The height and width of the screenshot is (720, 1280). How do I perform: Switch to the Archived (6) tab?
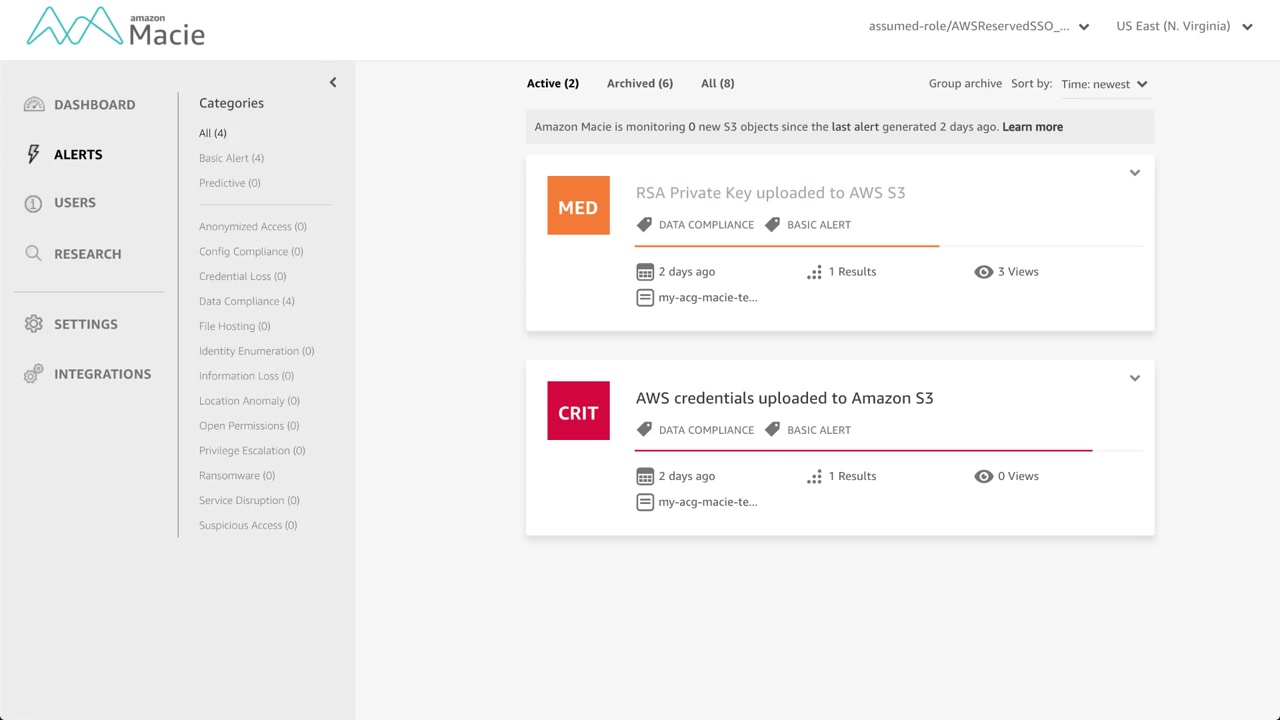coord(640,84)
